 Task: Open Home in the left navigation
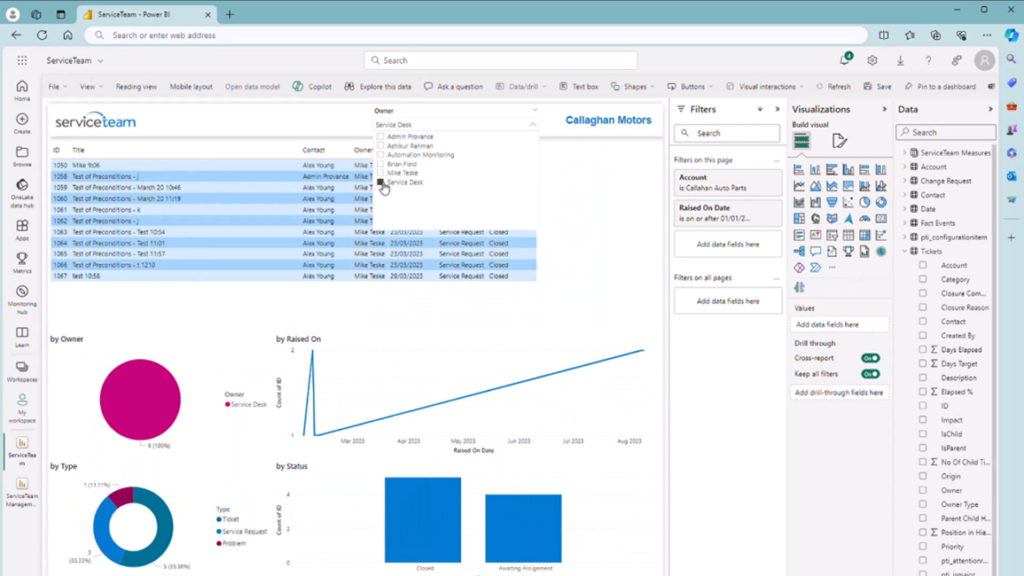22,90
